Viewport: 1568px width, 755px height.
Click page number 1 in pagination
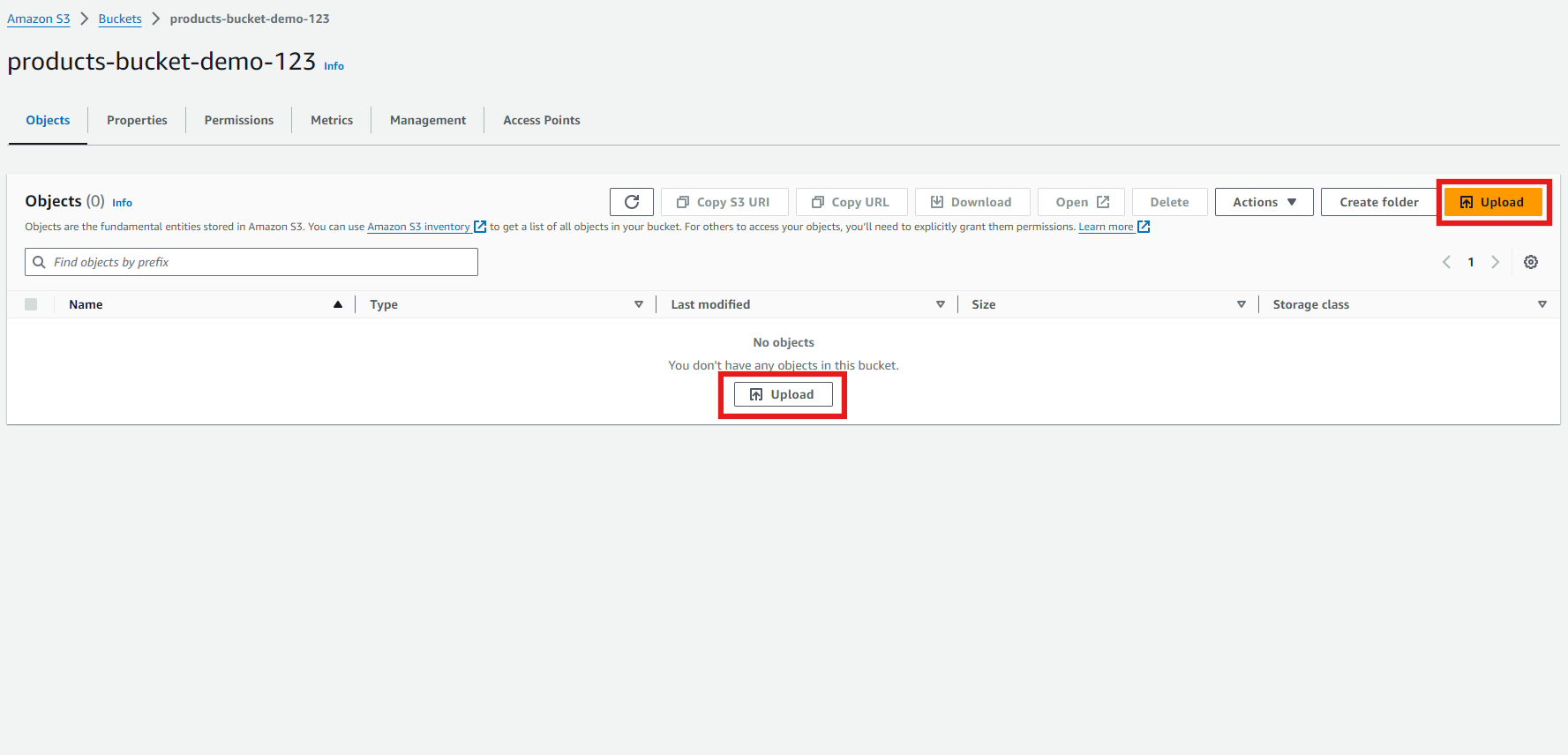tap(1471, 262)
